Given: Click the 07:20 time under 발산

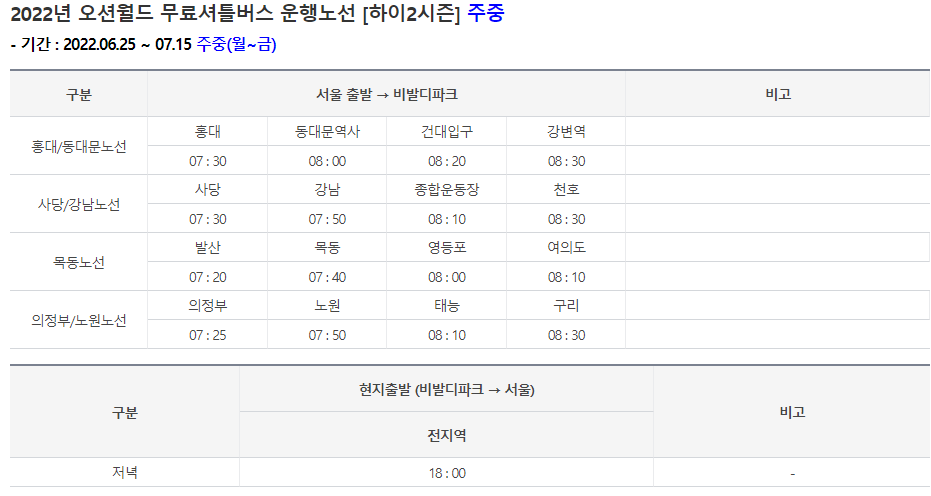Looking at the screenshot, I should [208, 277].
